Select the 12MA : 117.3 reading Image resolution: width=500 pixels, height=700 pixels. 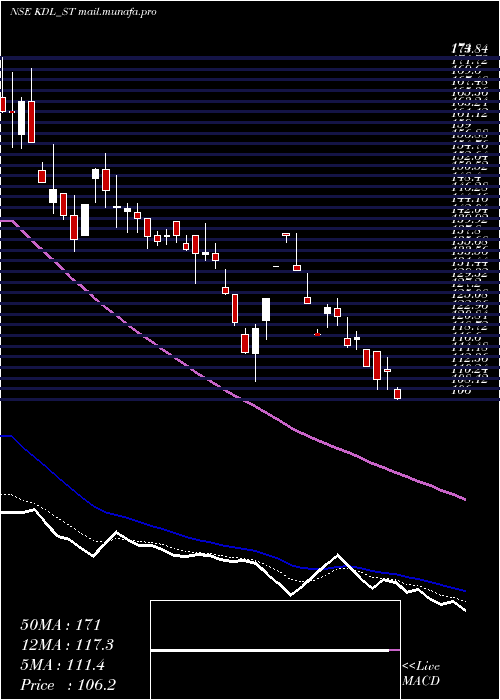point(67,645)
